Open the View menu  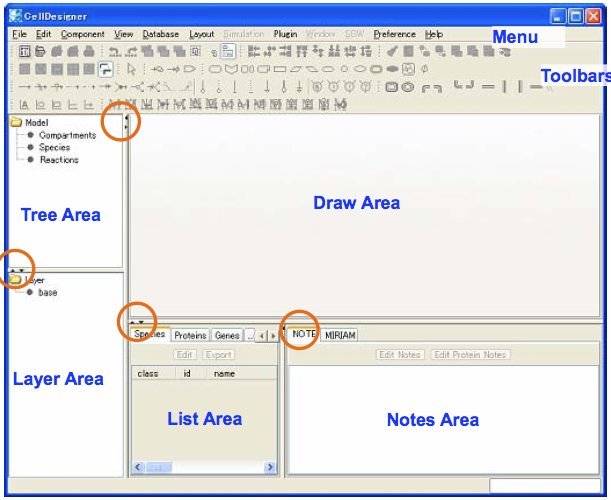[124, 34]
